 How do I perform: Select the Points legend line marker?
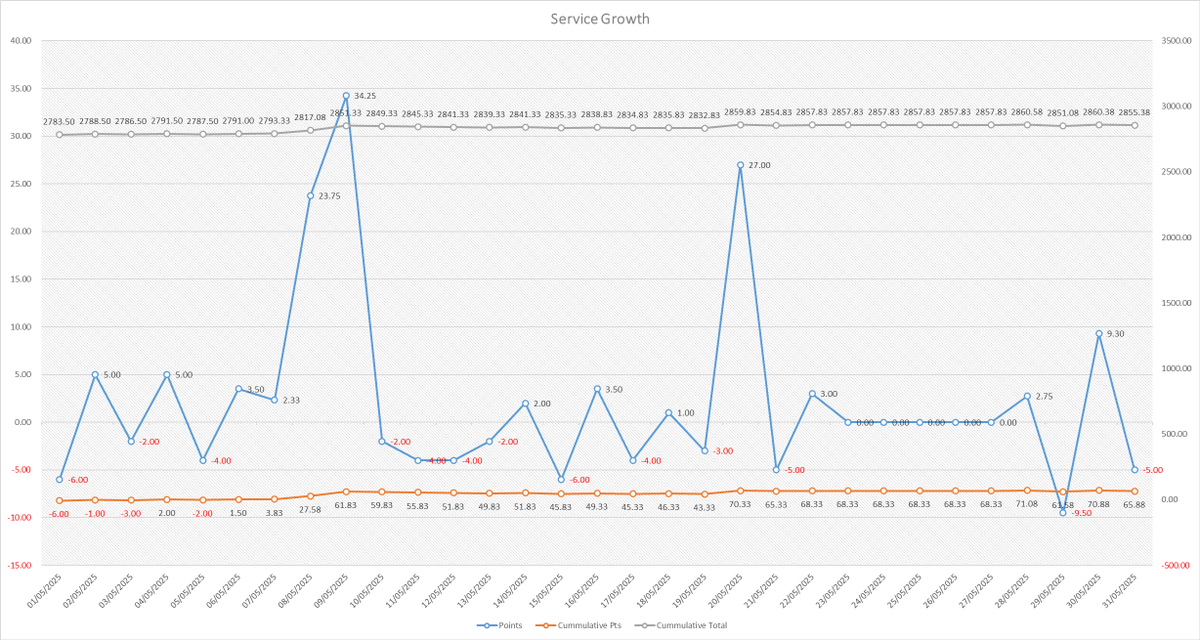(x=487, y=624)
